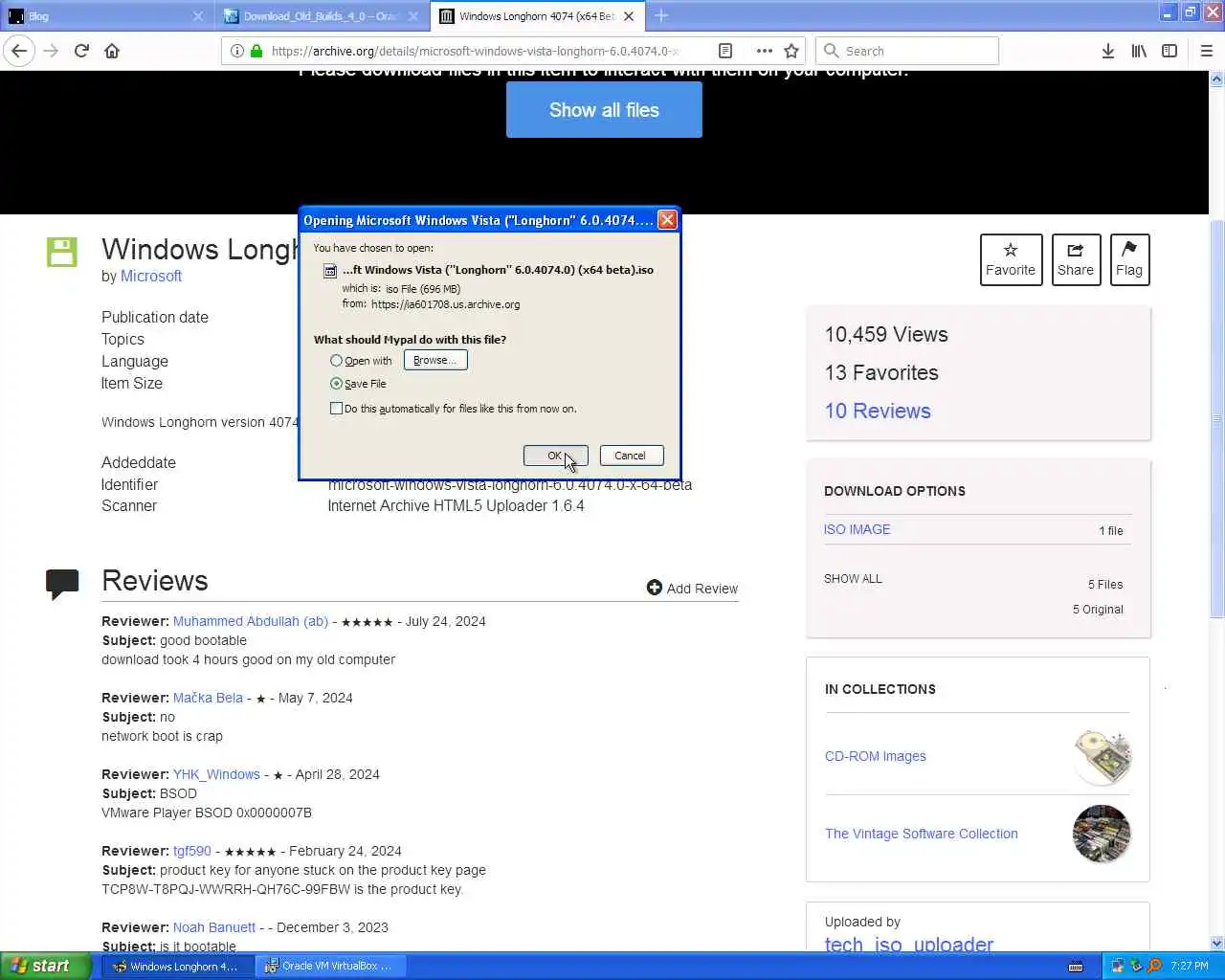1225x980 pixels.
Task: Click the Vintage Software Collection thumbnail
Action: click(x=1102, y=834)
